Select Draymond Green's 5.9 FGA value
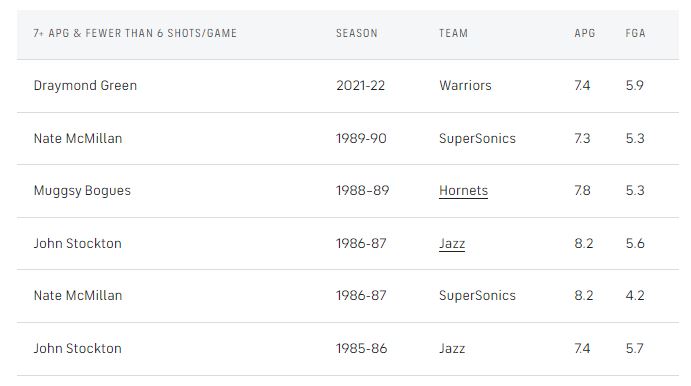This screenshot has width=691, height=386. coord(635,85)
